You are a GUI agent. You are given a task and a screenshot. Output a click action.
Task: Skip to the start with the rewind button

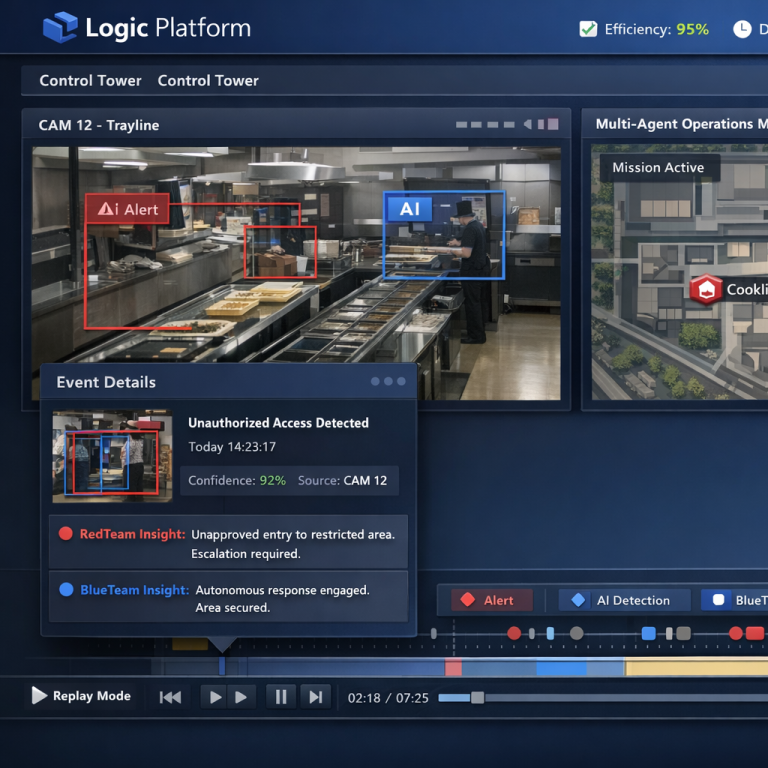(x=171, y=697)
